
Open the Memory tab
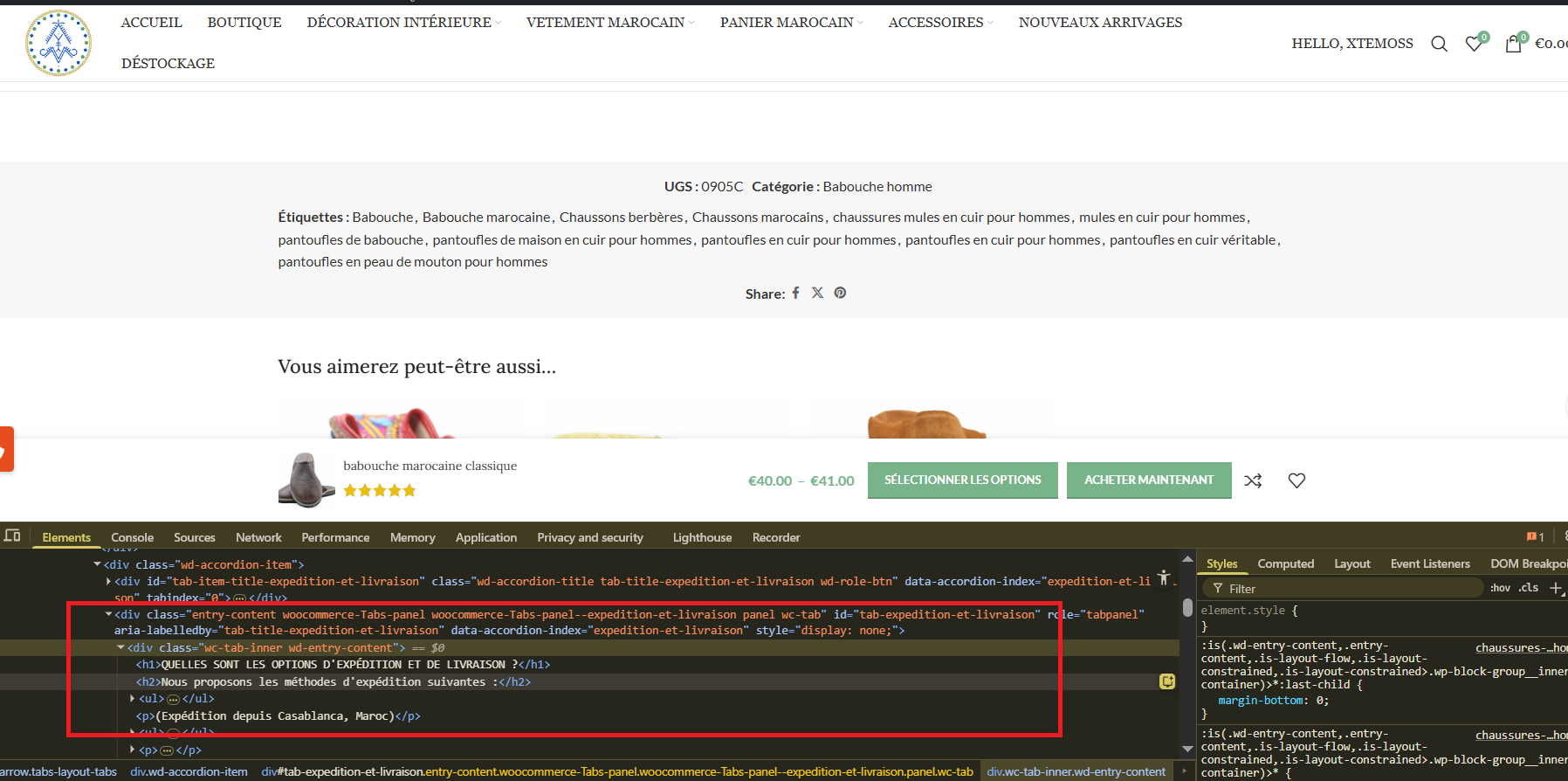(x=412, y=537)
